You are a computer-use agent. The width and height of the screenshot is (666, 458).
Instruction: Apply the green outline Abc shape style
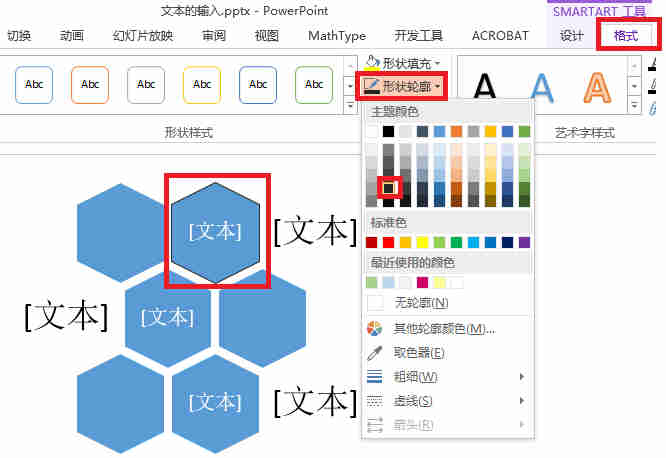[x=314, y=85]
